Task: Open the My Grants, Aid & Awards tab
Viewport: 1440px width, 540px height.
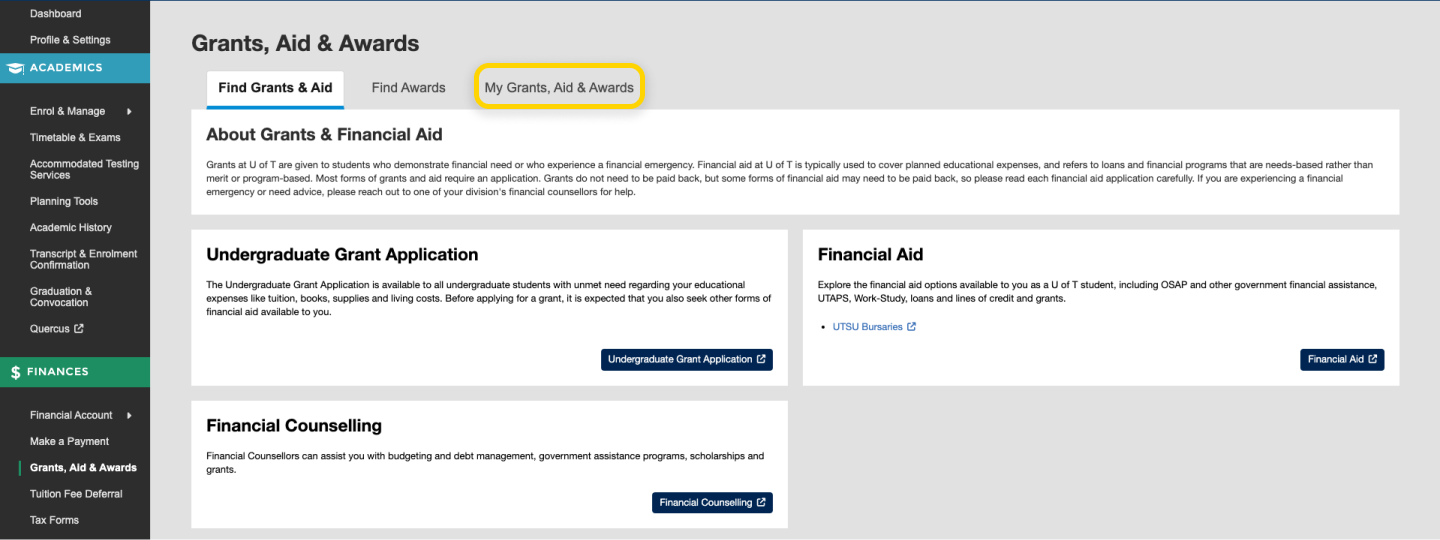Action: pos(559,88)
